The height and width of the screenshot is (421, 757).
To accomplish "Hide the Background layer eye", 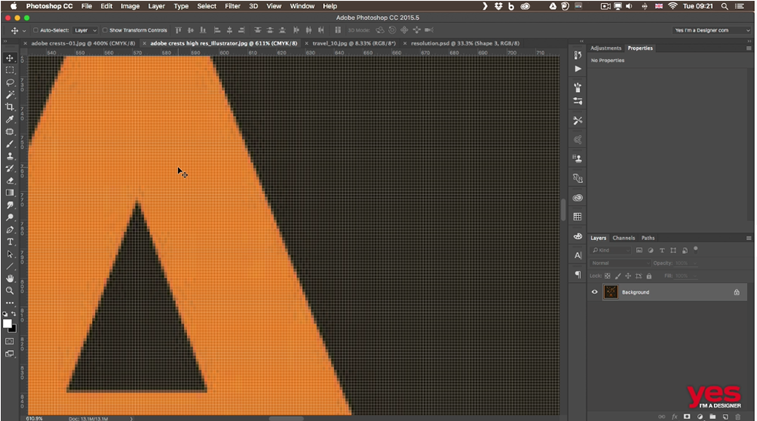I will (595, 292).
